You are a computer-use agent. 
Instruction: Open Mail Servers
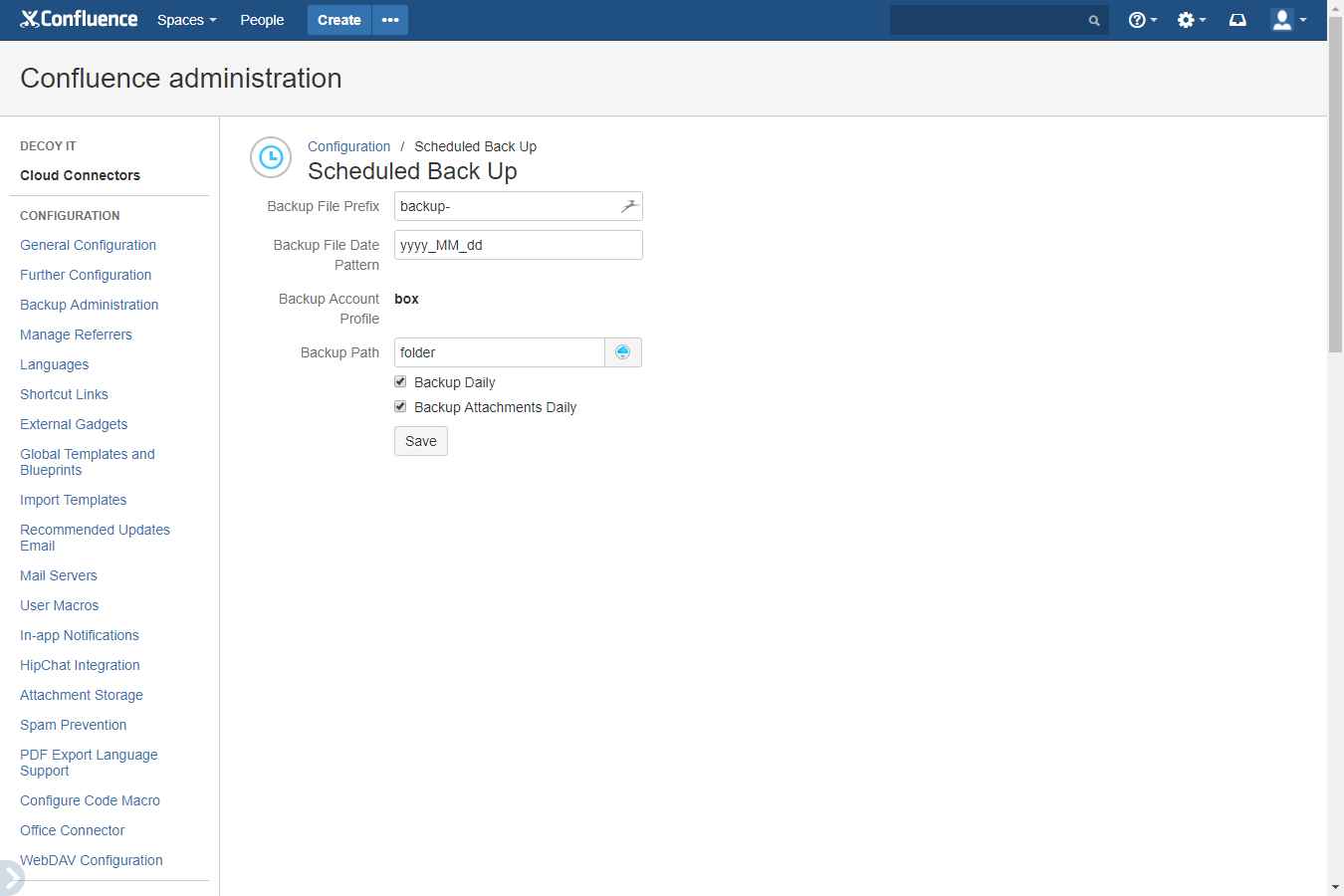click(x=59, y=575)
